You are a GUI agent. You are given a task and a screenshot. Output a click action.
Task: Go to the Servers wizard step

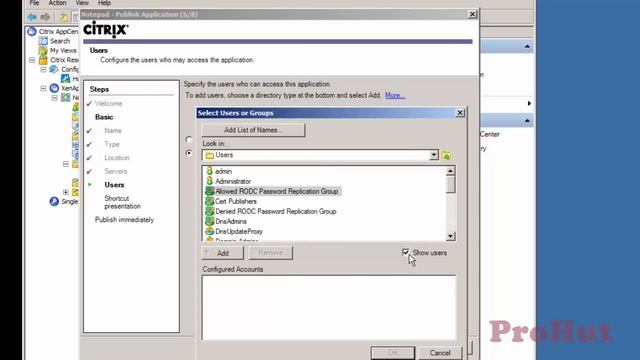tap(116, 171)
